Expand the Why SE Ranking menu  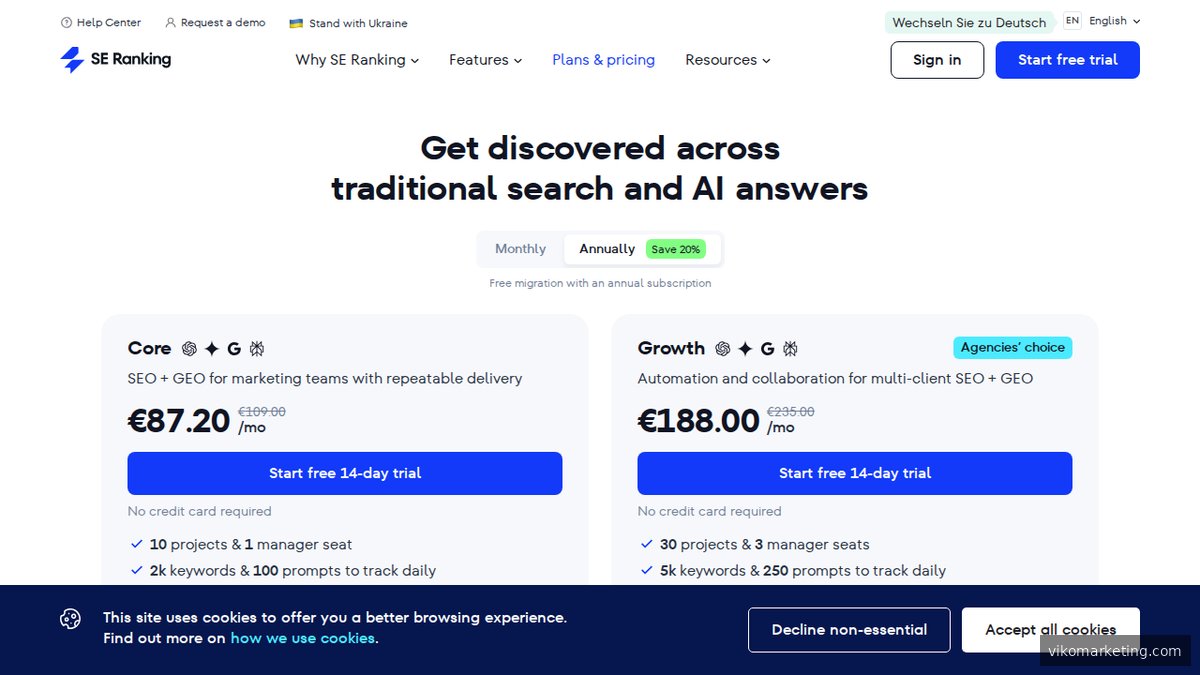[357, 60]
